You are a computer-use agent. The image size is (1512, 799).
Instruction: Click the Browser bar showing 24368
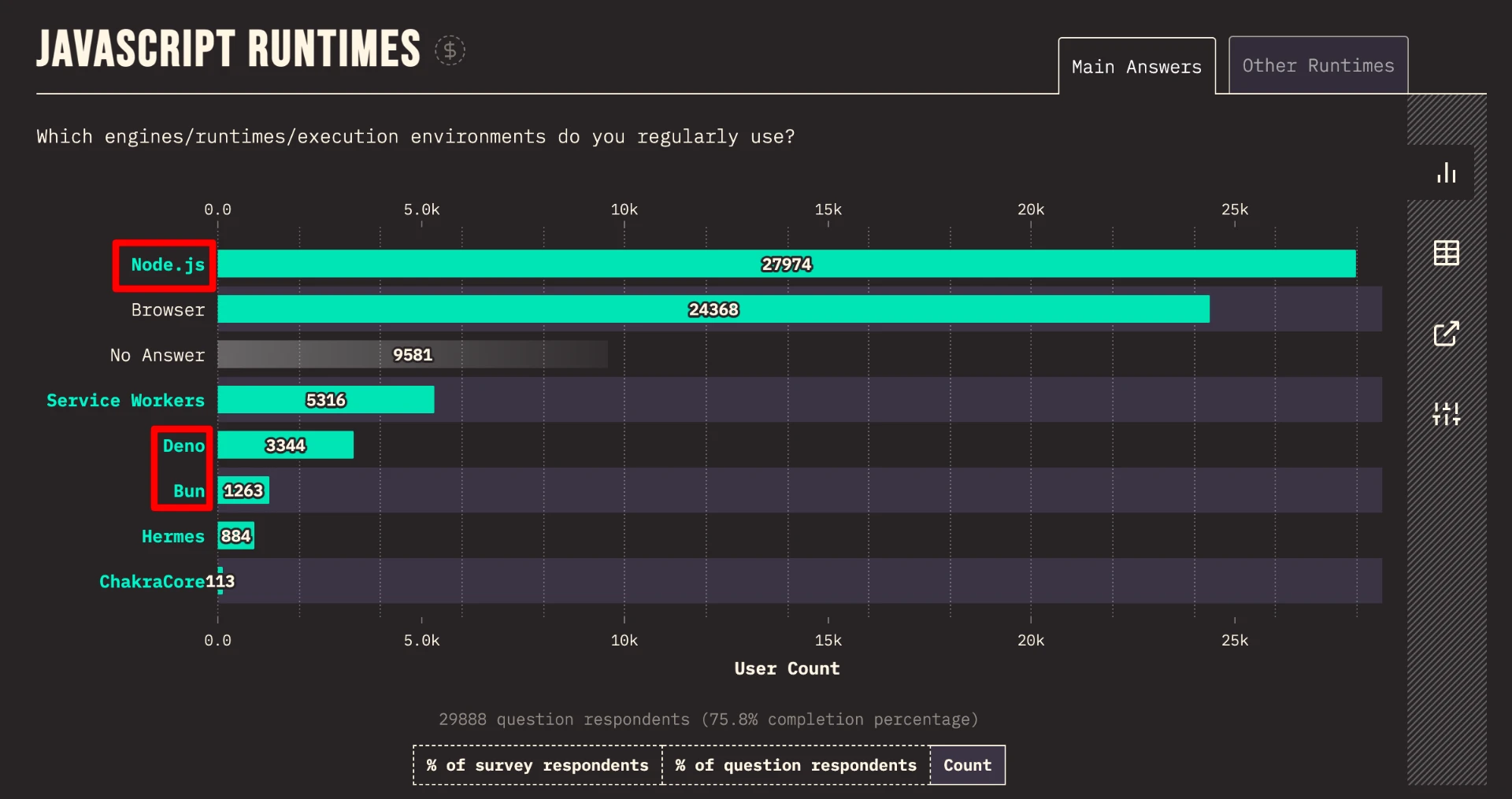click(713, 309)
